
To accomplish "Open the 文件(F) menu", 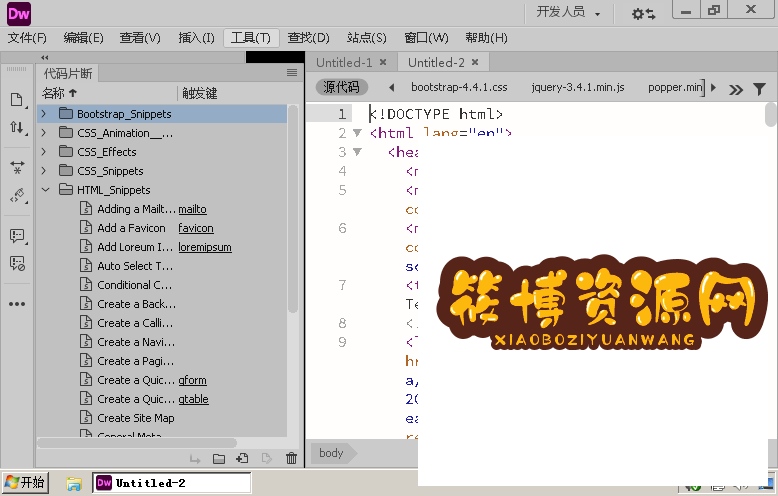I will [27, 38].
